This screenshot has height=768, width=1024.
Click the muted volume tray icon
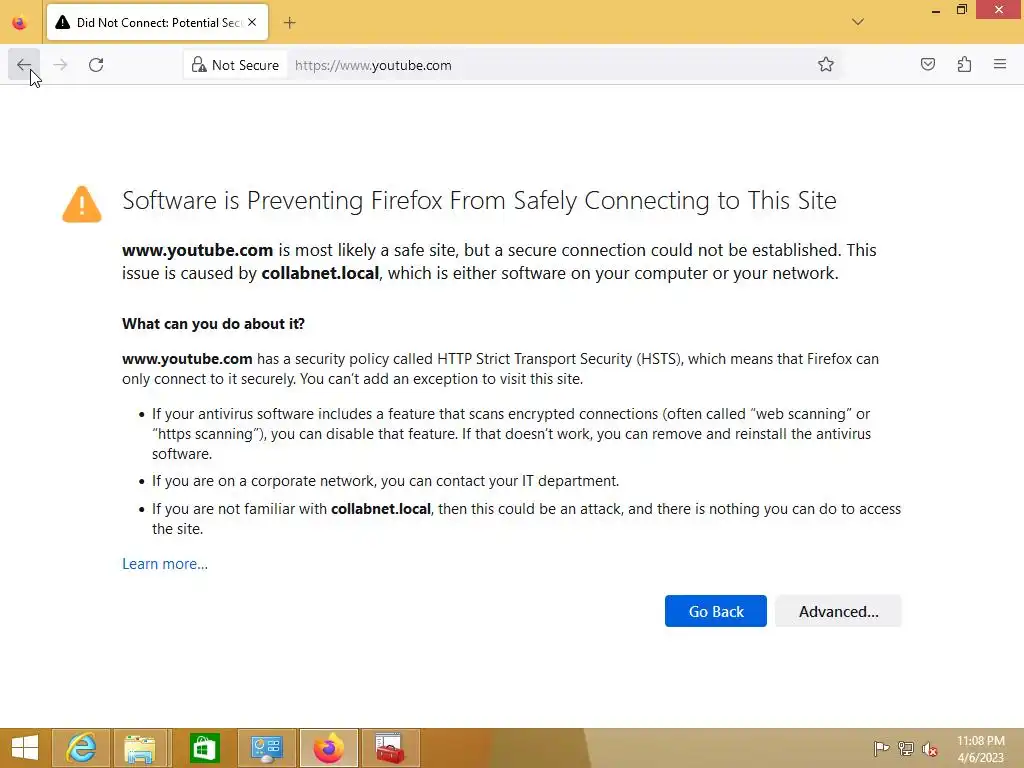click(930, 748)
